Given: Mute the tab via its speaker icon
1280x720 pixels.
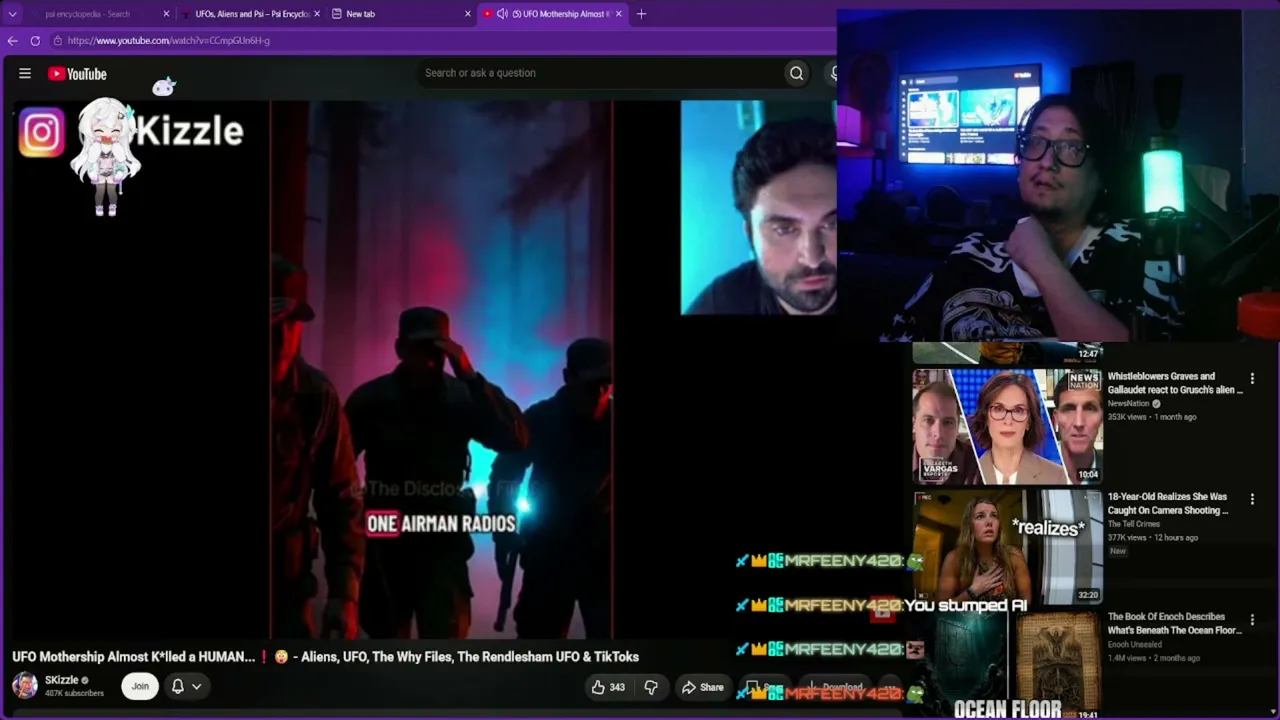Looking at the screenshot, I should 502,14.
